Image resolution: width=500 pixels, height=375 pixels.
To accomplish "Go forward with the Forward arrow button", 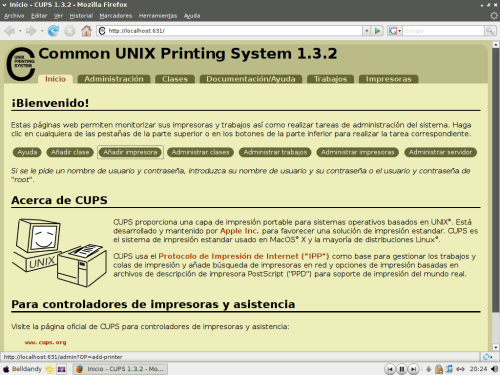I will tap(31, 31).
